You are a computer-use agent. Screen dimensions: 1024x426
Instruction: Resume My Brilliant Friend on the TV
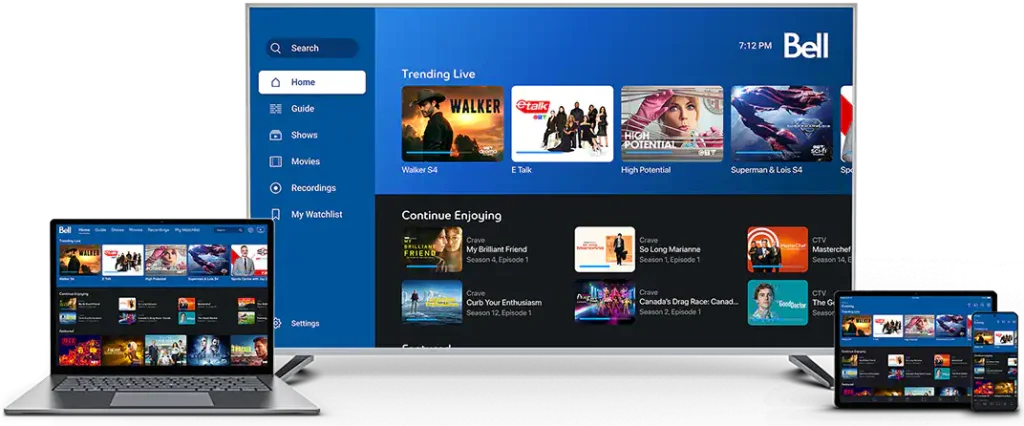(432, 249)
